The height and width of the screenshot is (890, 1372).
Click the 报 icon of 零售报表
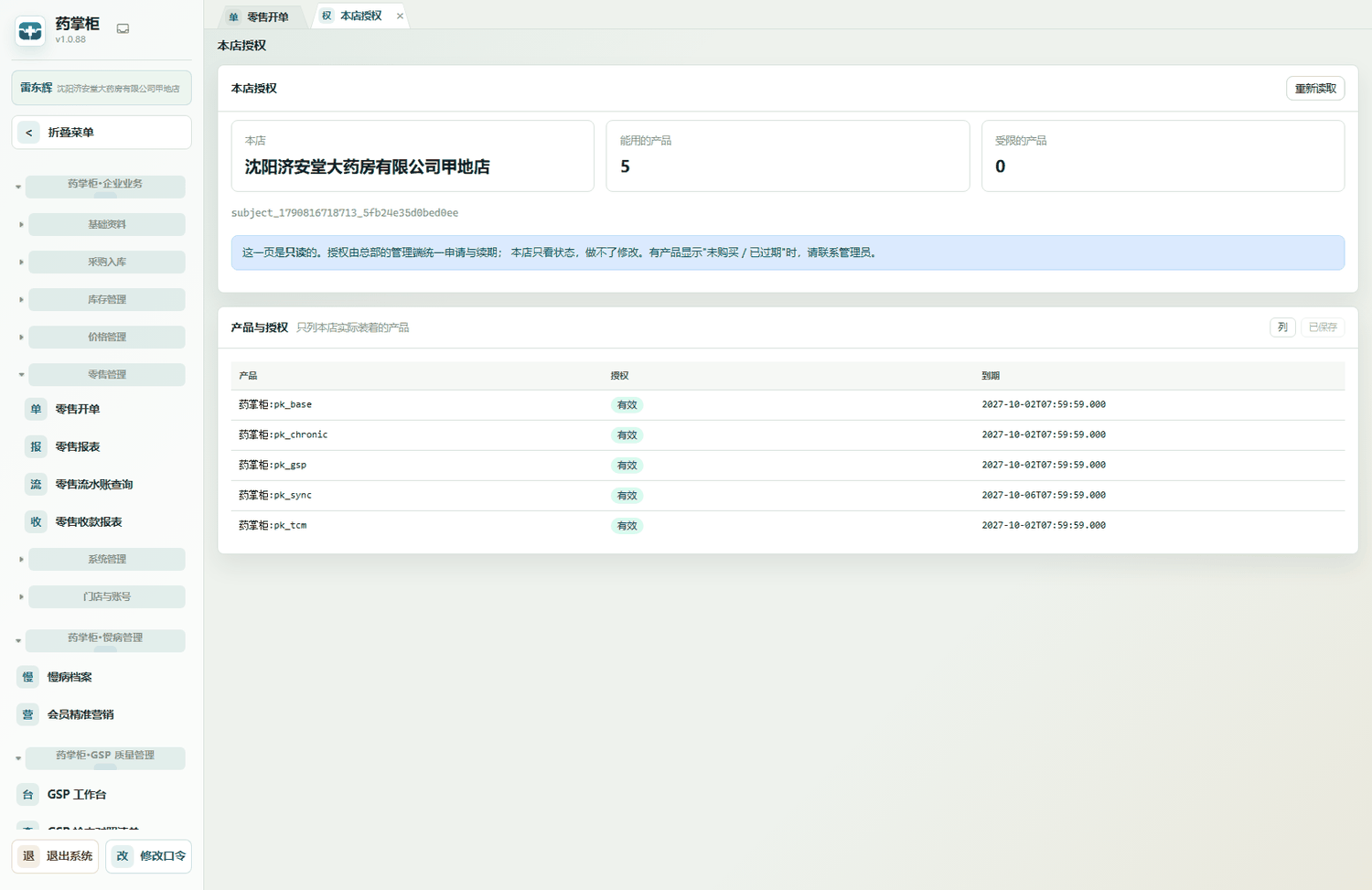pos(36,446)
